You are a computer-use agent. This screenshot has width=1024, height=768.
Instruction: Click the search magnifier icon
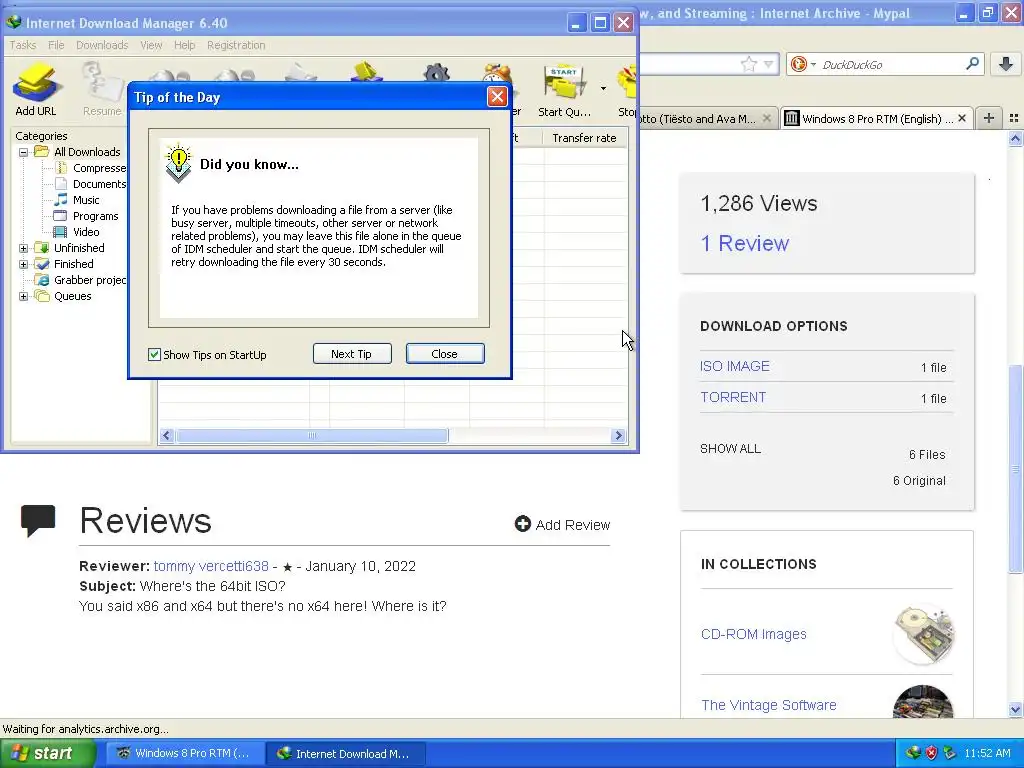tap(972, 64)
